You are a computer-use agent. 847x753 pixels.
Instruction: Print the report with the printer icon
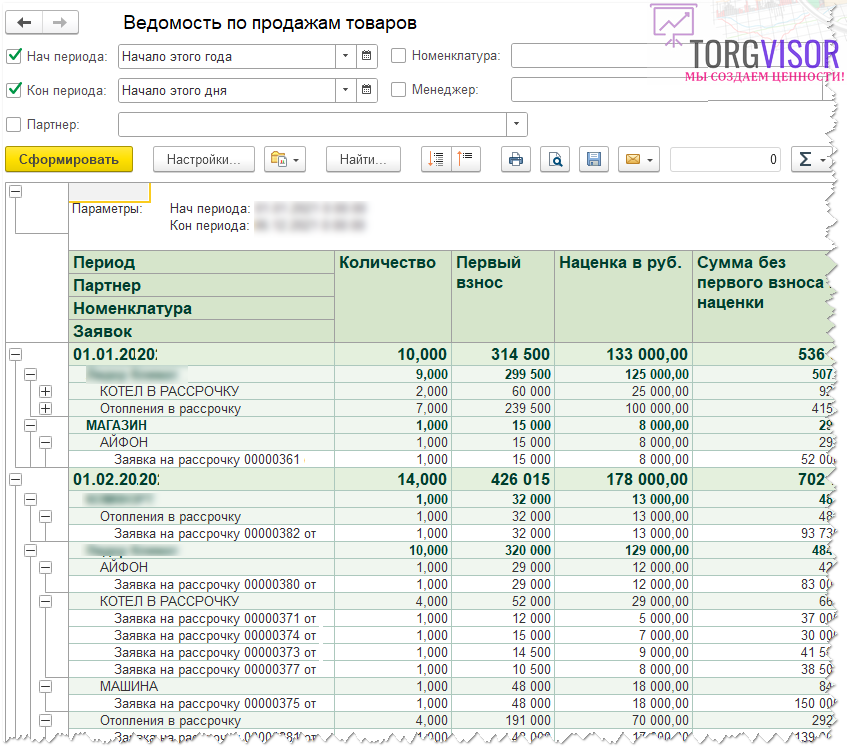516,159
